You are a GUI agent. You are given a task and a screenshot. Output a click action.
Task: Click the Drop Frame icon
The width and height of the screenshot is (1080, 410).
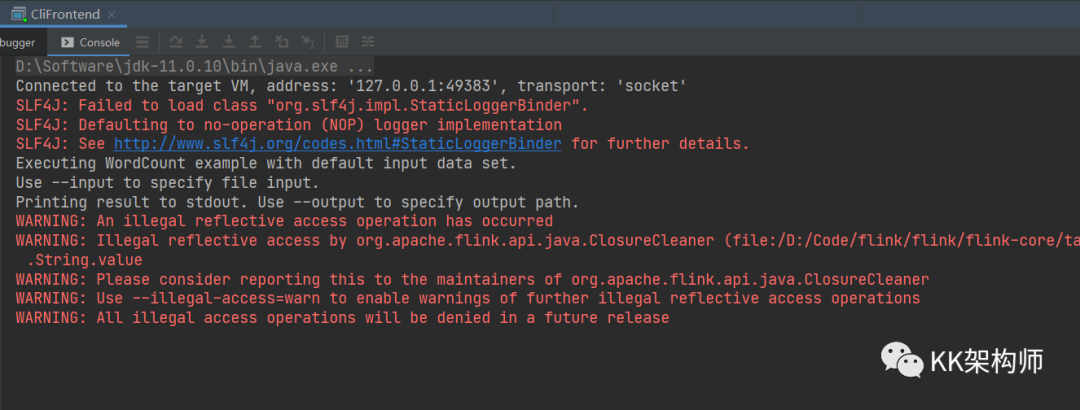coord(282,42)
